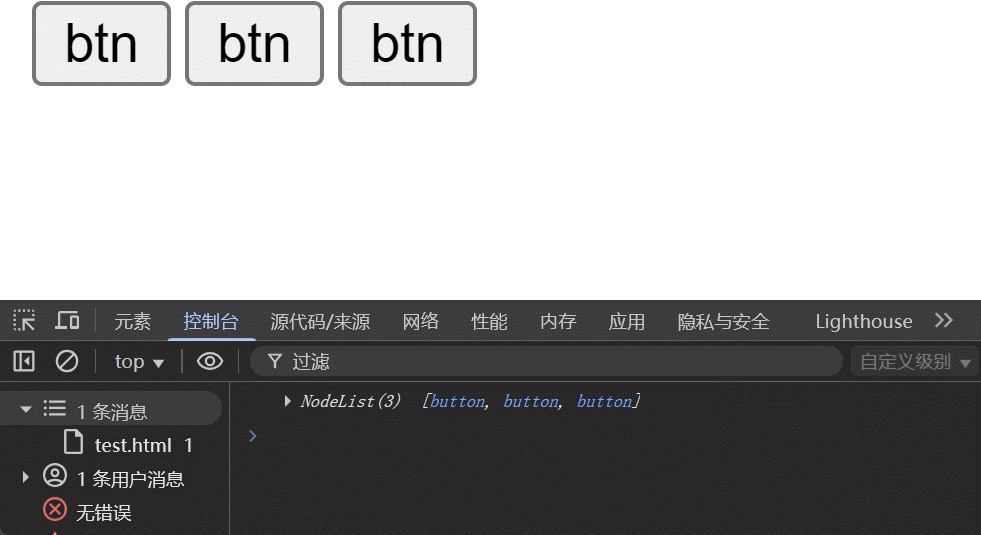Switch to the 性能 tab
The height and width of the screenshot is (535, 981).
point(489,321)
